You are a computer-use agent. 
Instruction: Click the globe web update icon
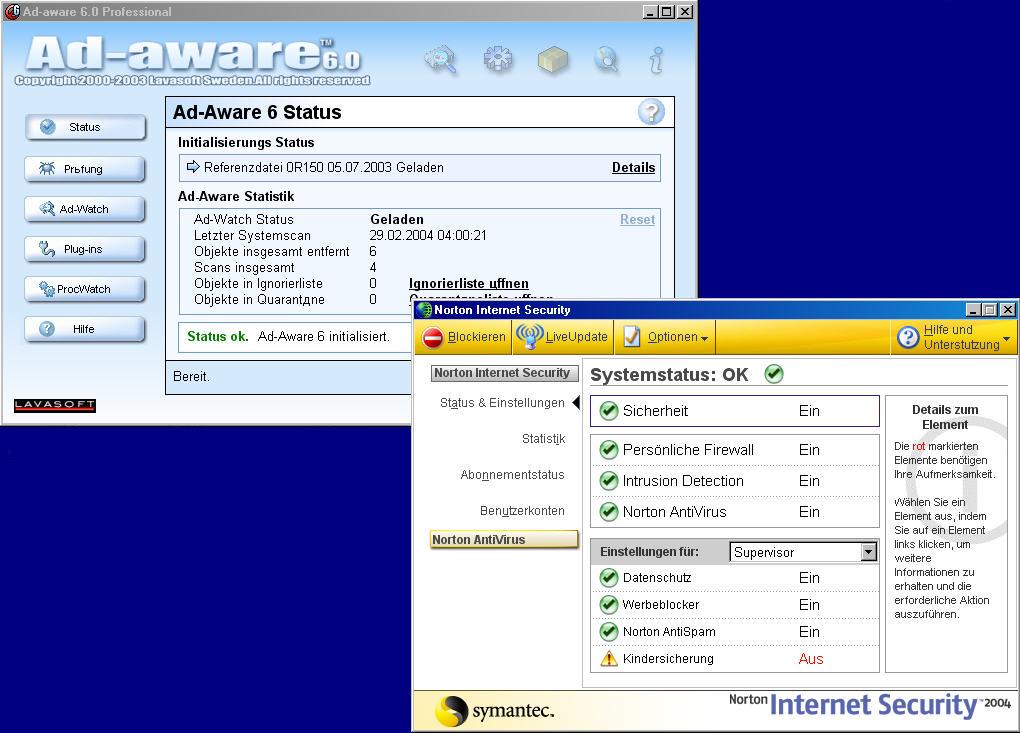tap(606, 60)
